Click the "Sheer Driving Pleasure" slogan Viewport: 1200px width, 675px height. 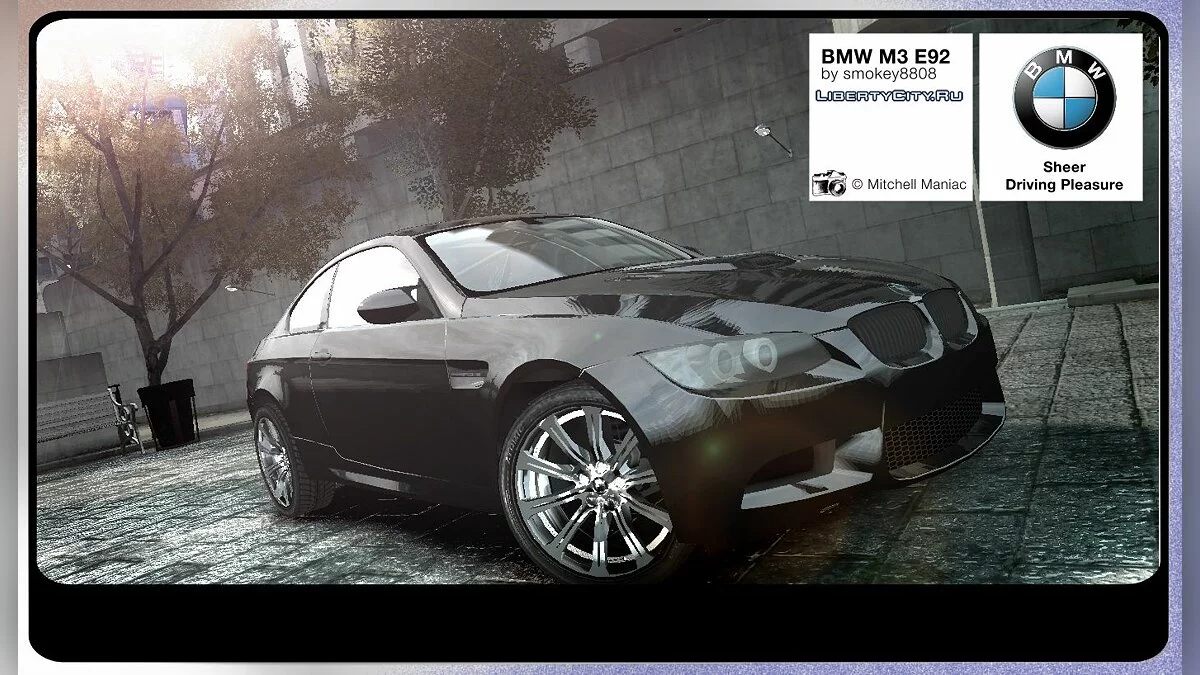tap(1063, 176)
